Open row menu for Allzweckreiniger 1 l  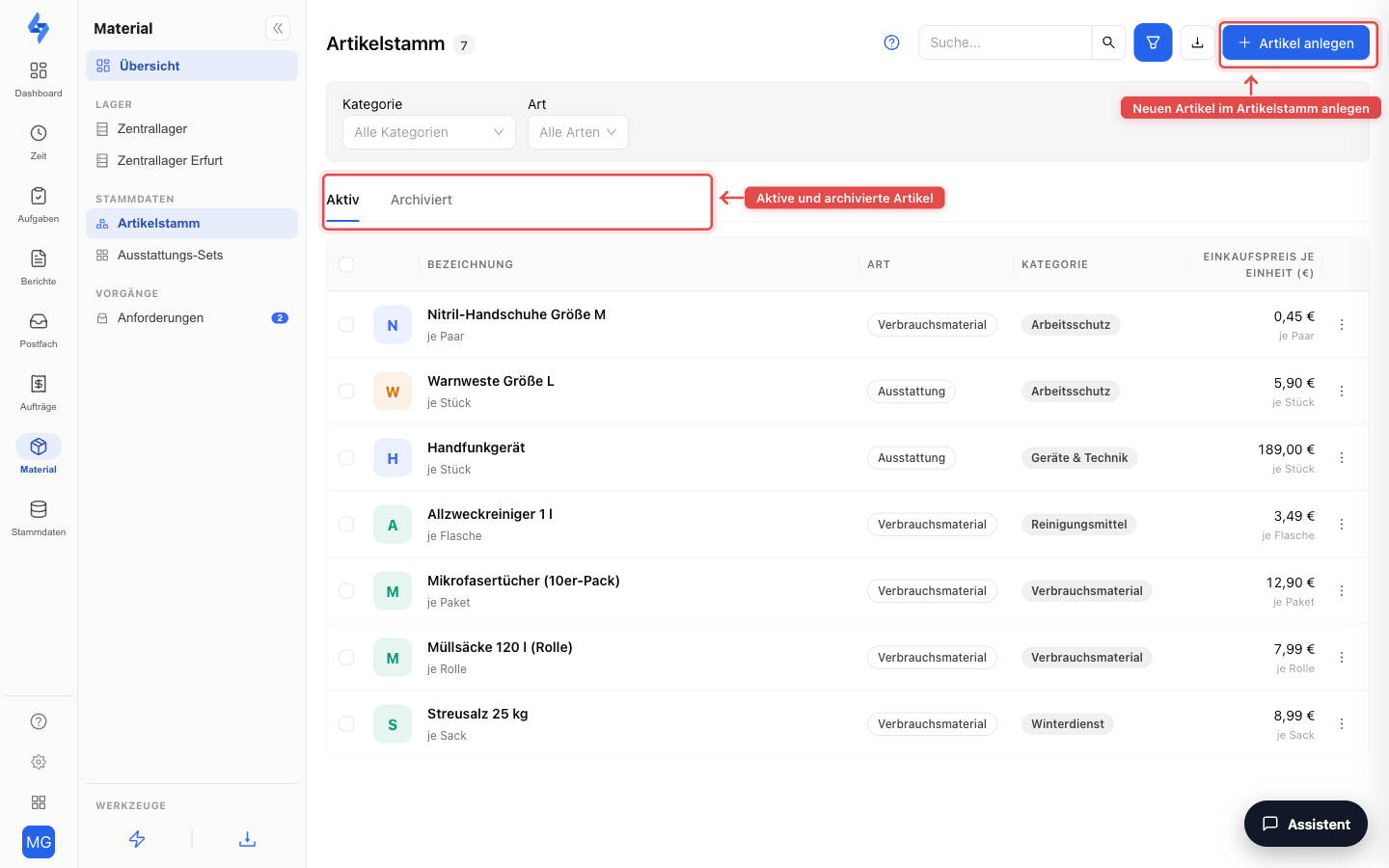pyautogui.click(x=1342, y=525)
